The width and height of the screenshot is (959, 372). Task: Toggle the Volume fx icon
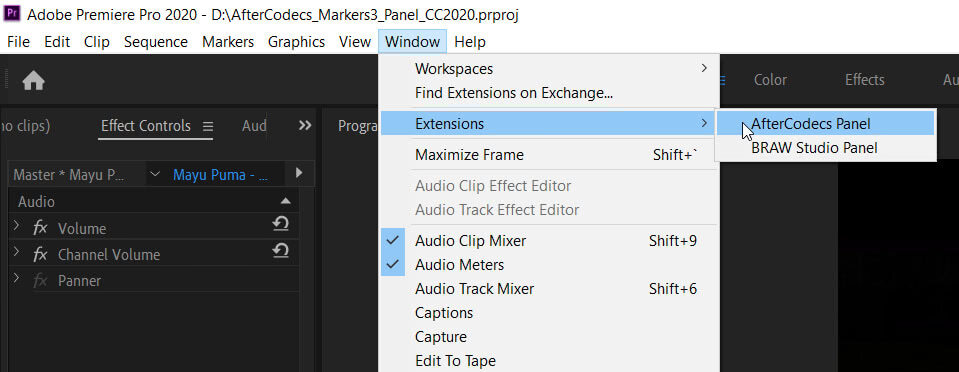click(x=40, y=228)
